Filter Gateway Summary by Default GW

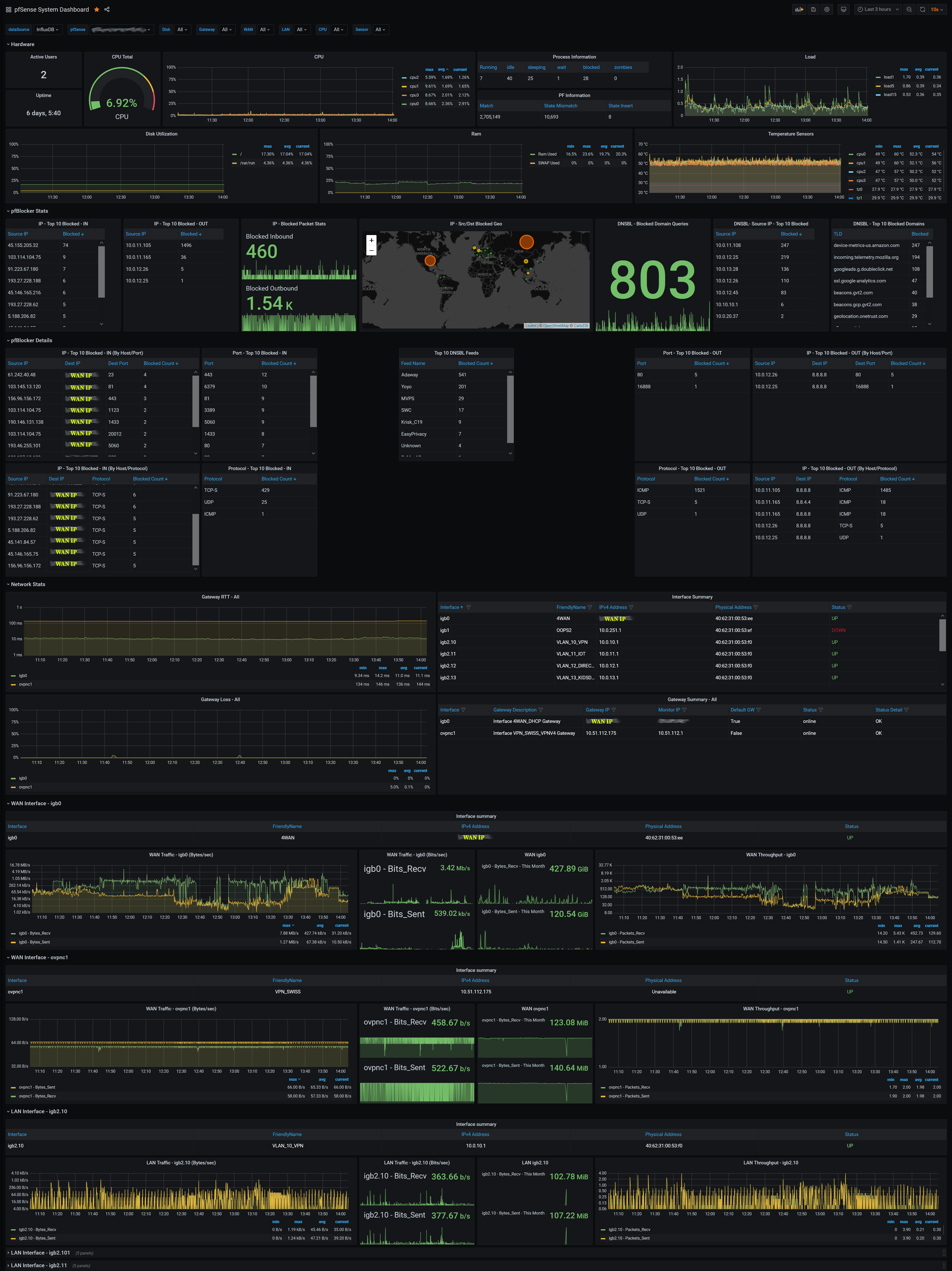pyautogui.click(x=758, y=710)
